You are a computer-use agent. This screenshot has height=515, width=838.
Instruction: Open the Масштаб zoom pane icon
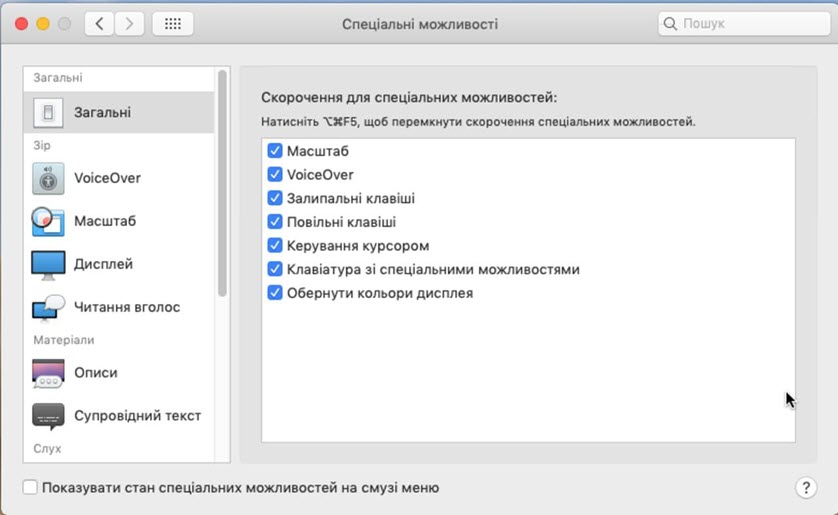(48, 221)
